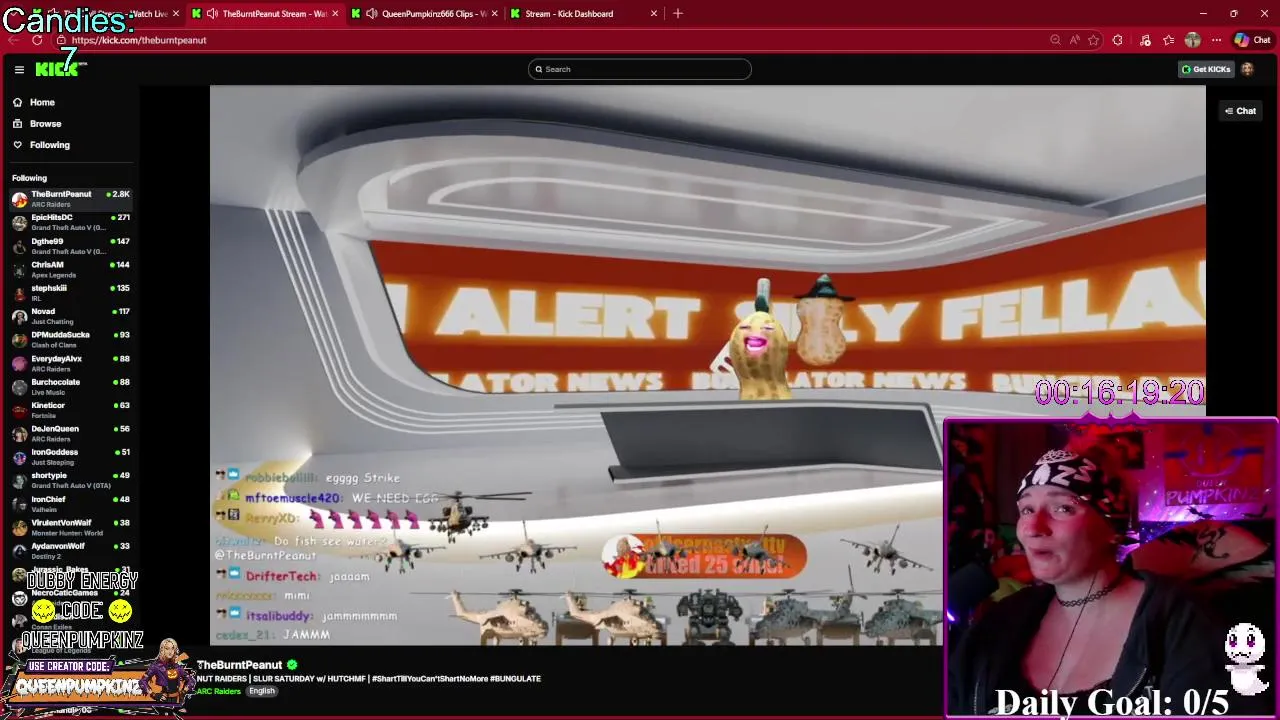The image size is (1280, 720).
Task: Open VirulentVonWalf channel in Following list
Action: [x=70, y=527]
